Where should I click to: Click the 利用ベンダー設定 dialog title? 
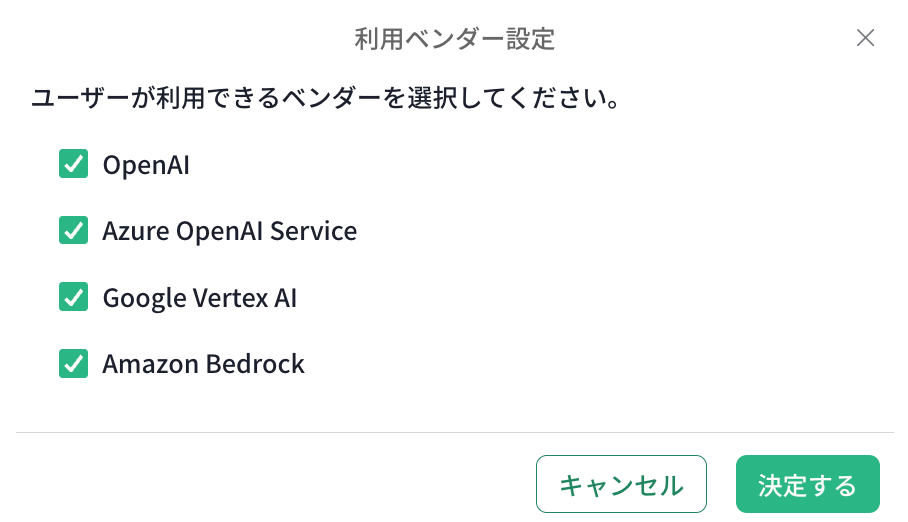[454, 40]
